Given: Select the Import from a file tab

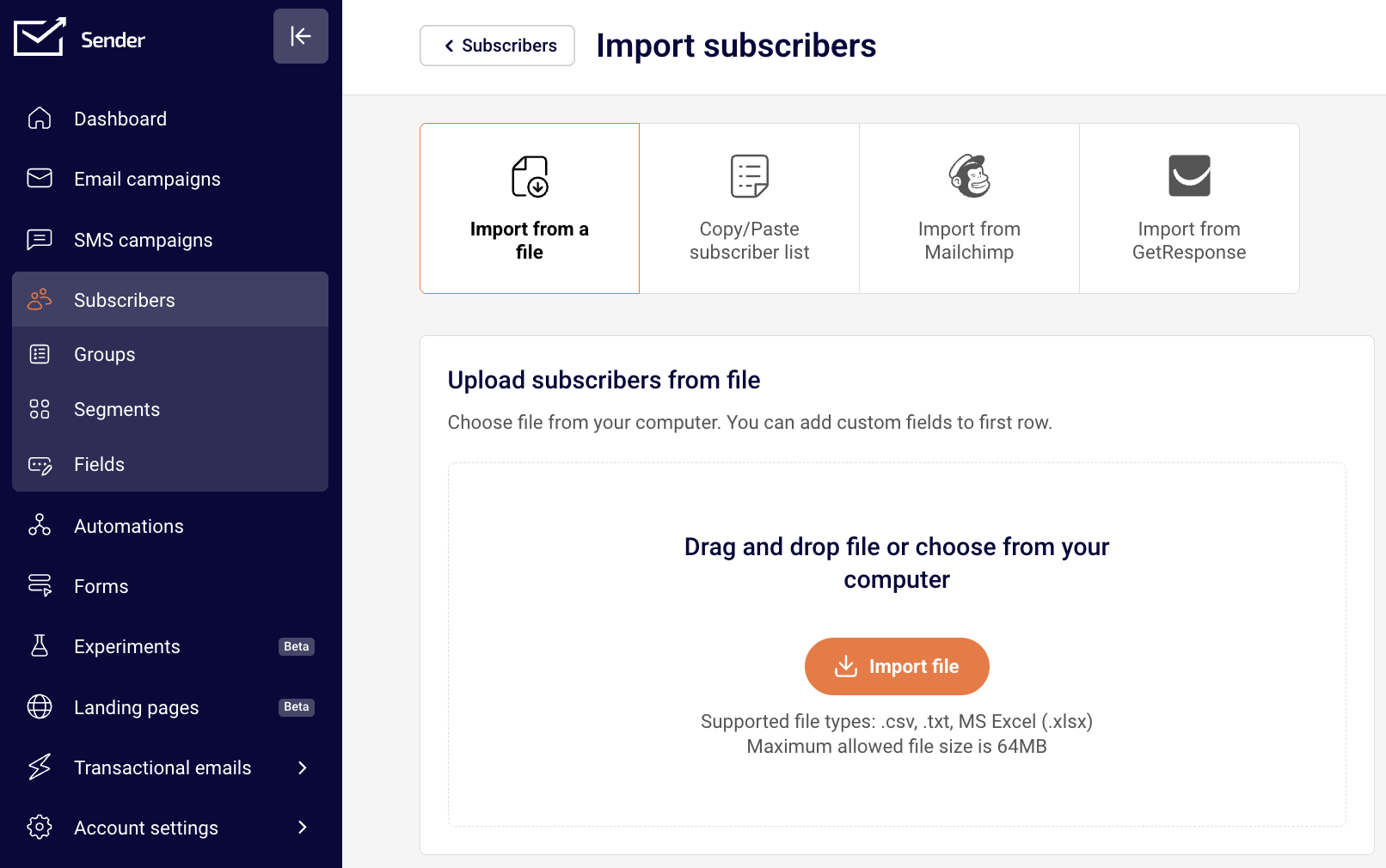Looking at the screenshot, I should tap(530, 208).
